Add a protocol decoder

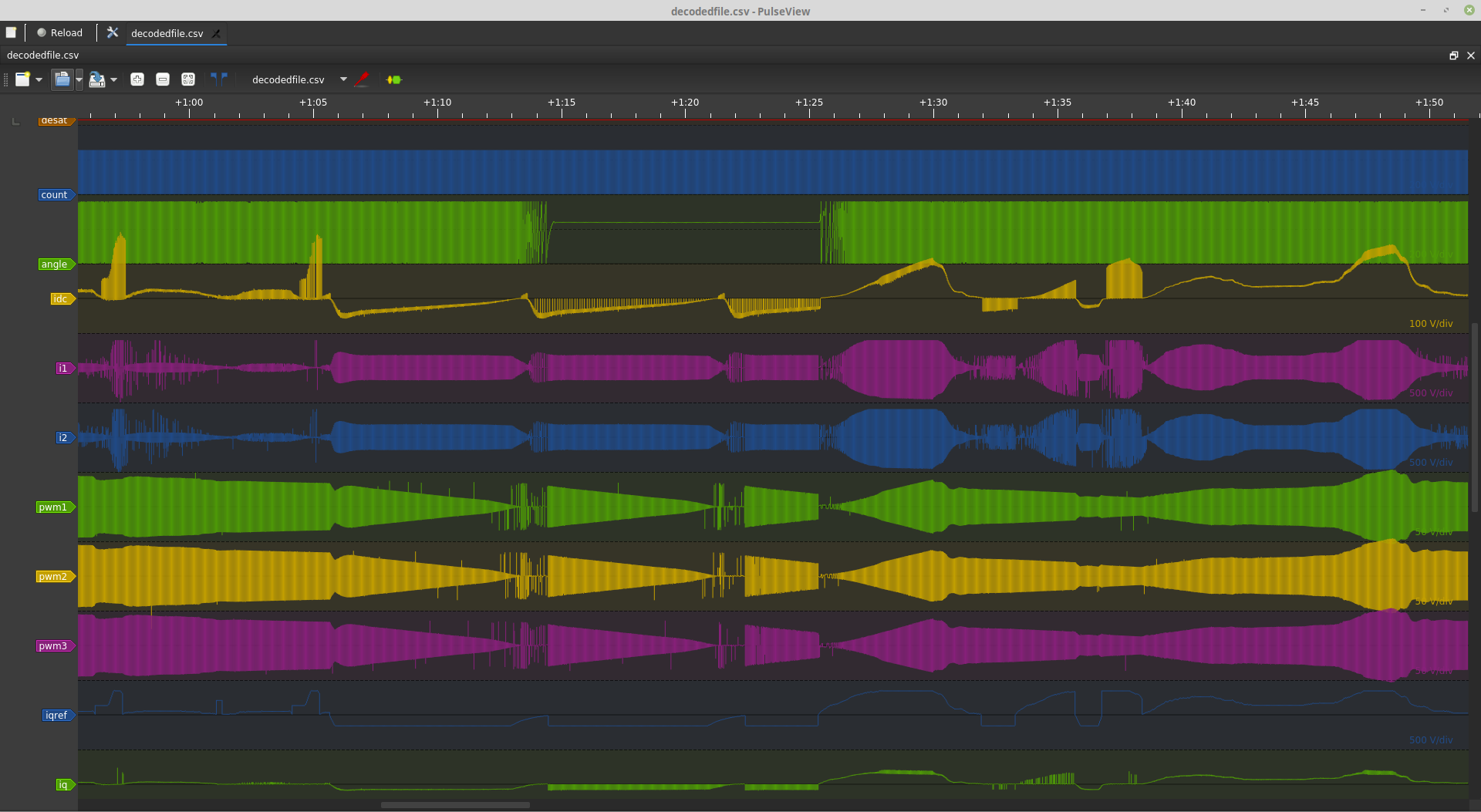394,79
